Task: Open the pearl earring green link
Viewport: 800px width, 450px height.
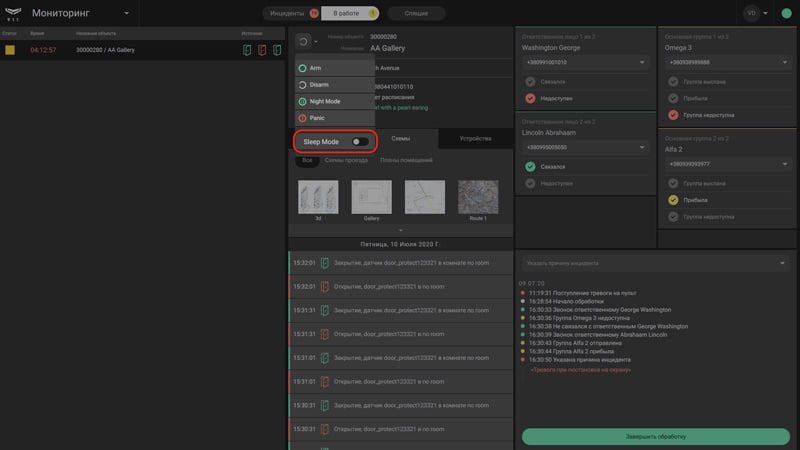Action: point(401,108)
